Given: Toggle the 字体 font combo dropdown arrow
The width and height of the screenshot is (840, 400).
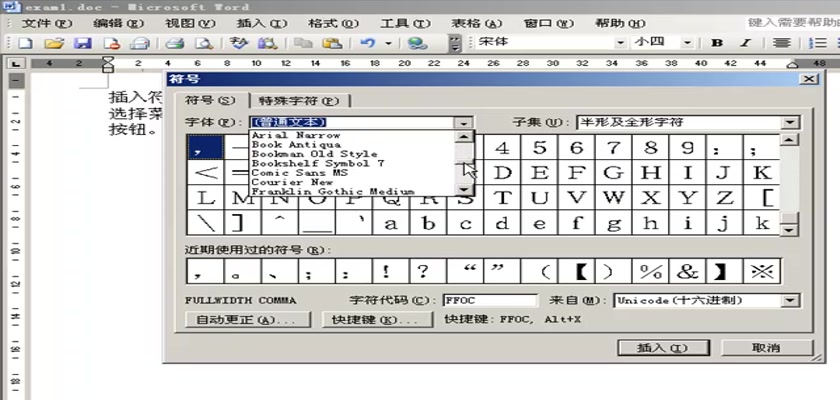Looking at the screenshot, I should pos(464,123).
